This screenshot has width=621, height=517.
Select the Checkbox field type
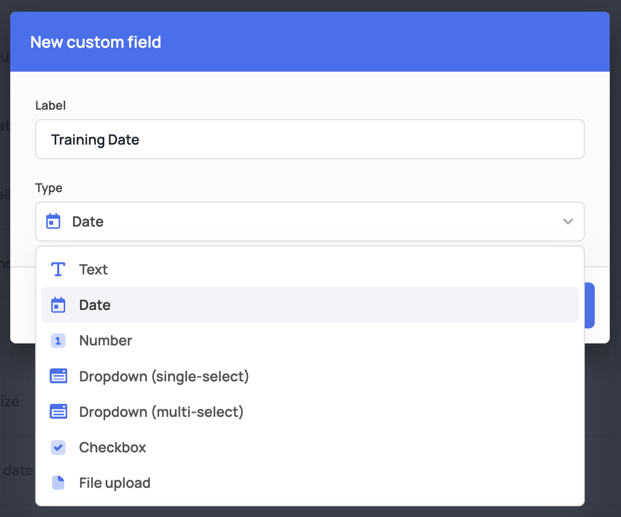(310, 447)
